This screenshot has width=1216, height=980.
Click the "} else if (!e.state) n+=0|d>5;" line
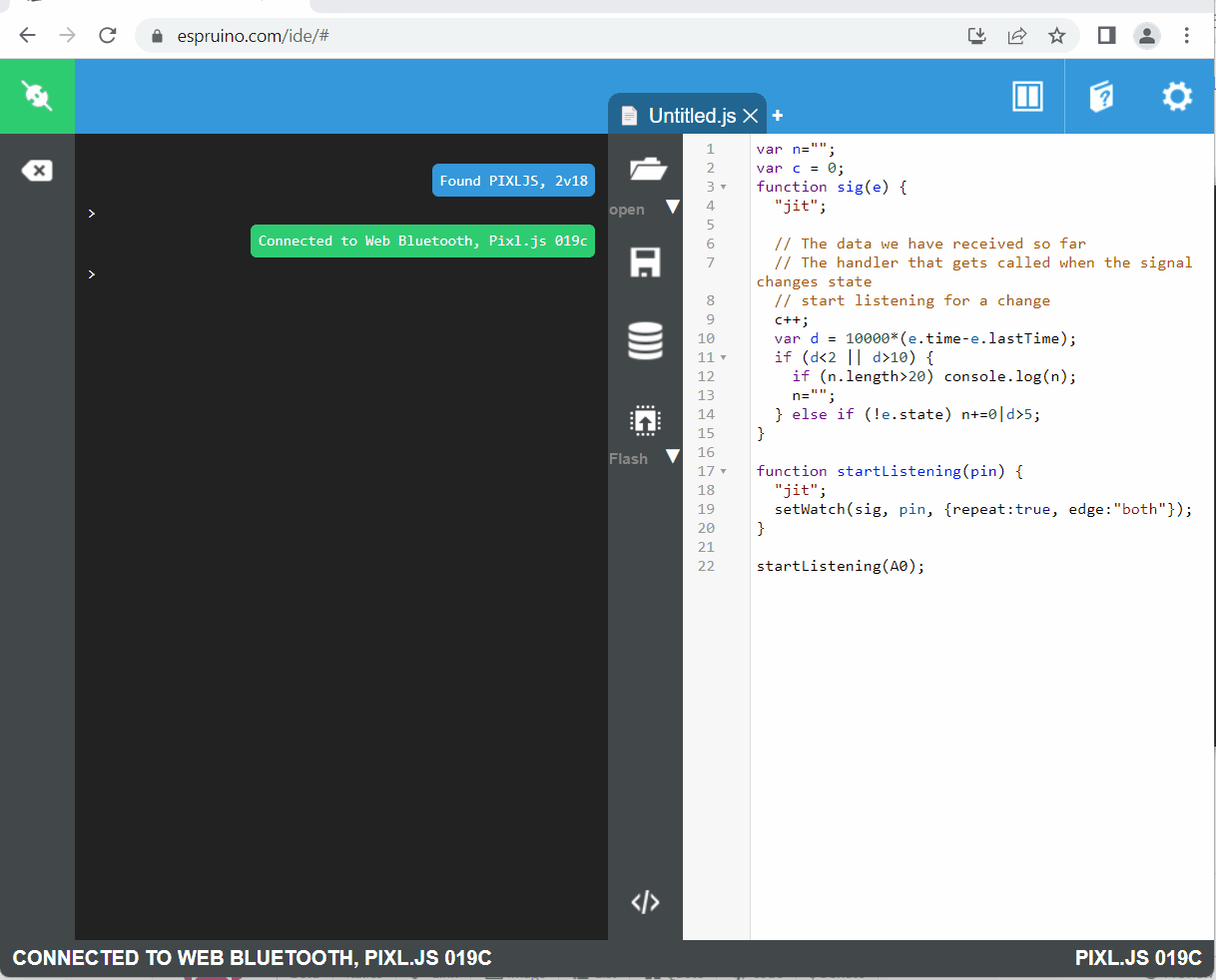coord(908,414)
